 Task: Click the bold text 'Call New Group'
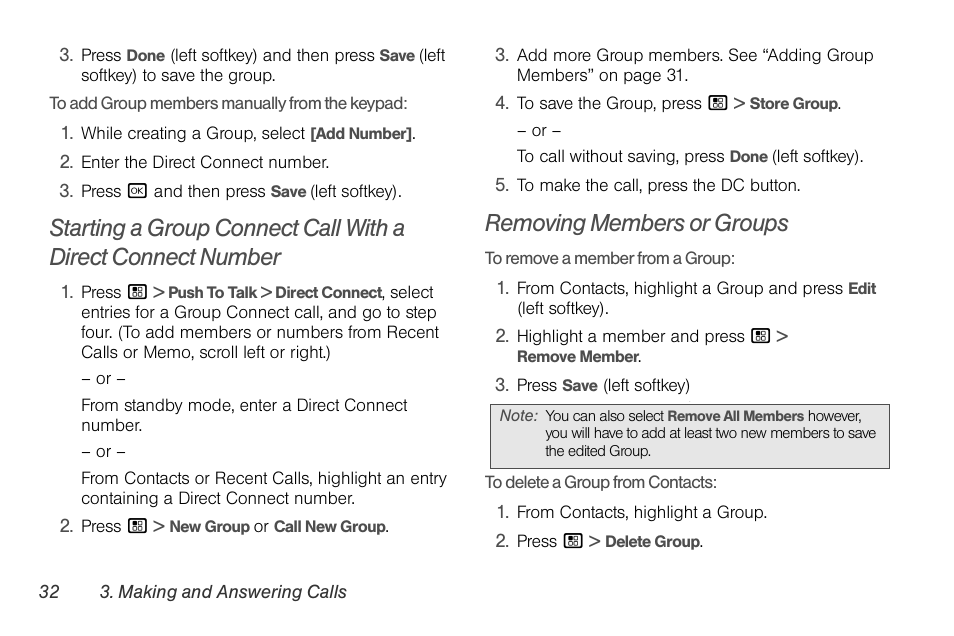click(330, 526)
